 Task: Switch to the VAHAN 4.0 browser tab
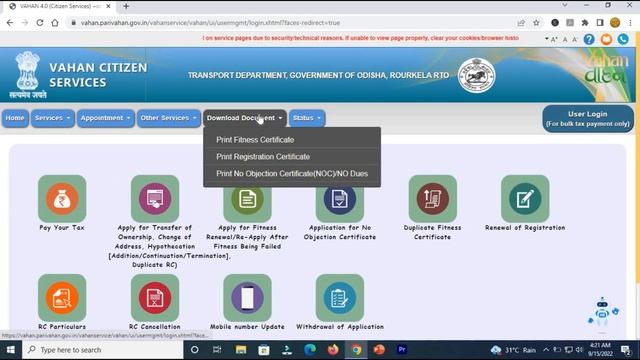60,6
